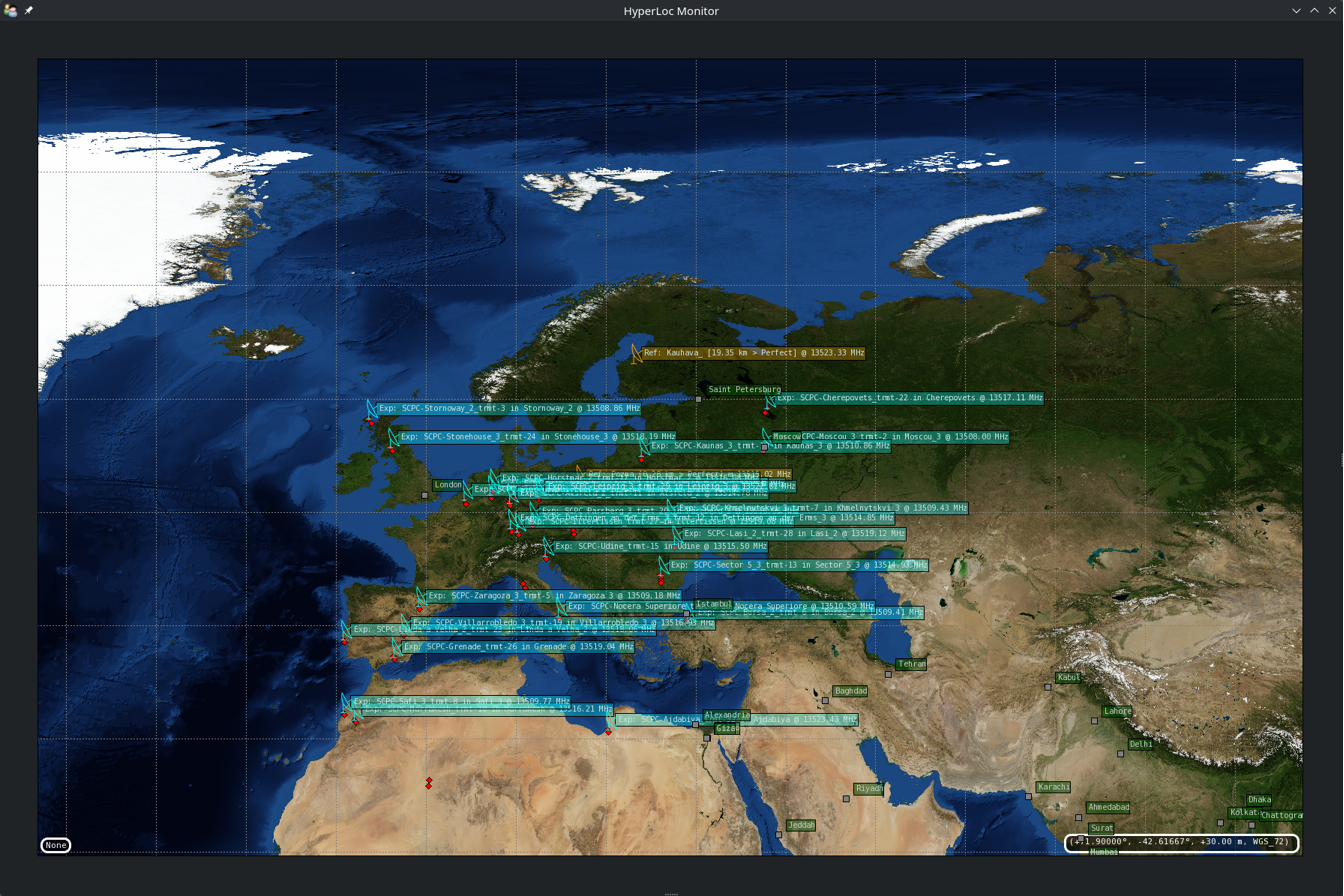Image resolution: width=1344 pixels, height=896 pixels.
Task: Select the Kauhava reference label
Action: (754, 353)
